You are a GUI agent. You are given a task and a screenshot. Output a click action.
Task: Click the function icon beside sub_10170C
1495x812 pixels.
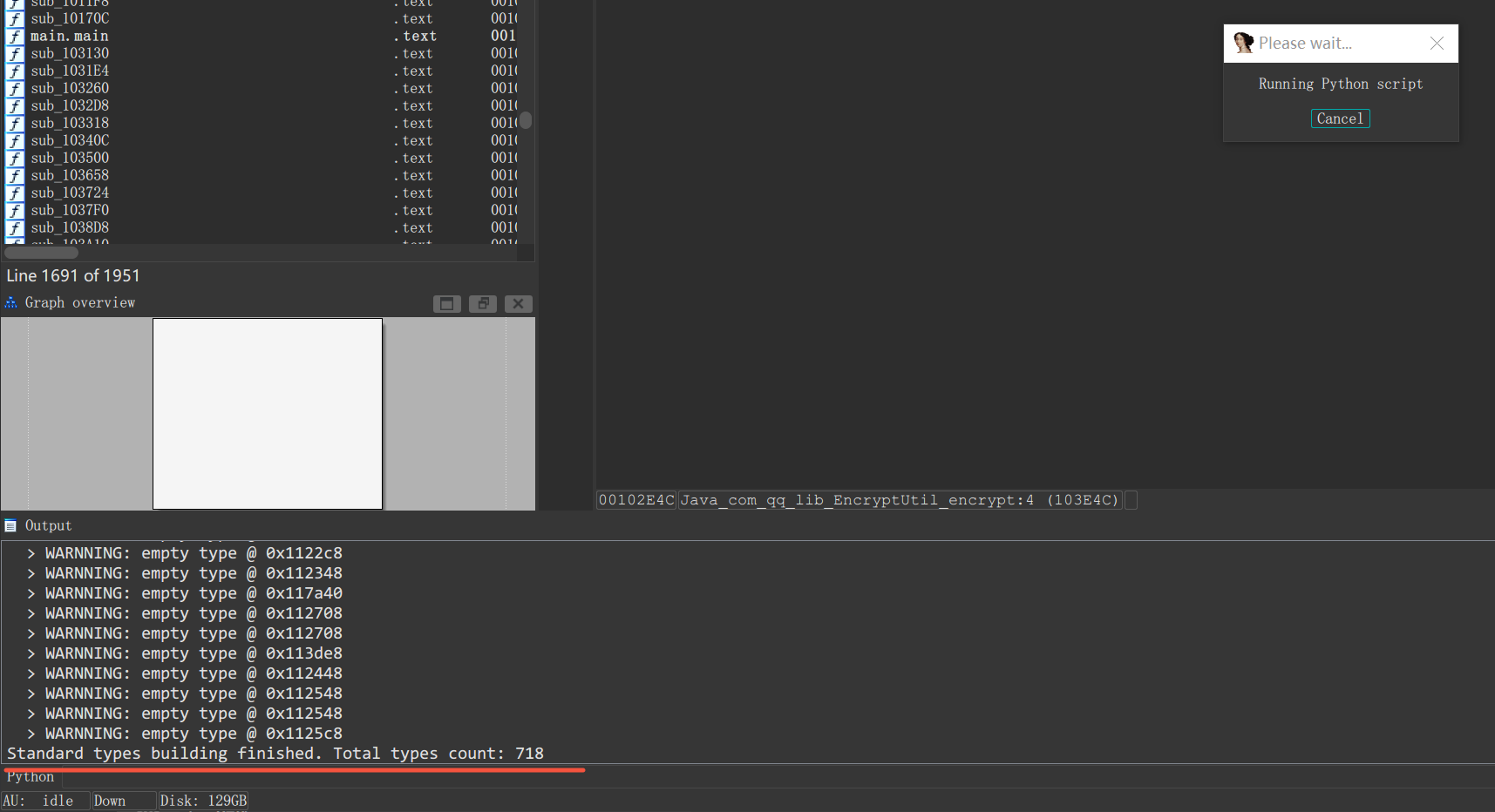pyautogui.click(x=16, y=18)
